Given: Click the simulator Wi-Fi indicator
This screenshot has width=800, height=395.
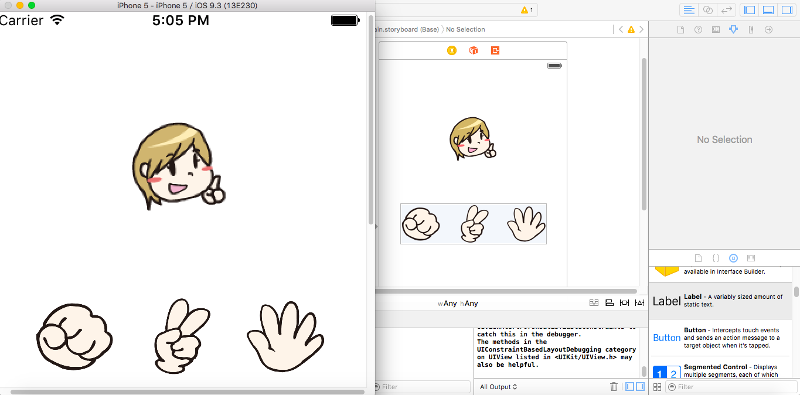Looking at the screenshot, I should [57, 20].
